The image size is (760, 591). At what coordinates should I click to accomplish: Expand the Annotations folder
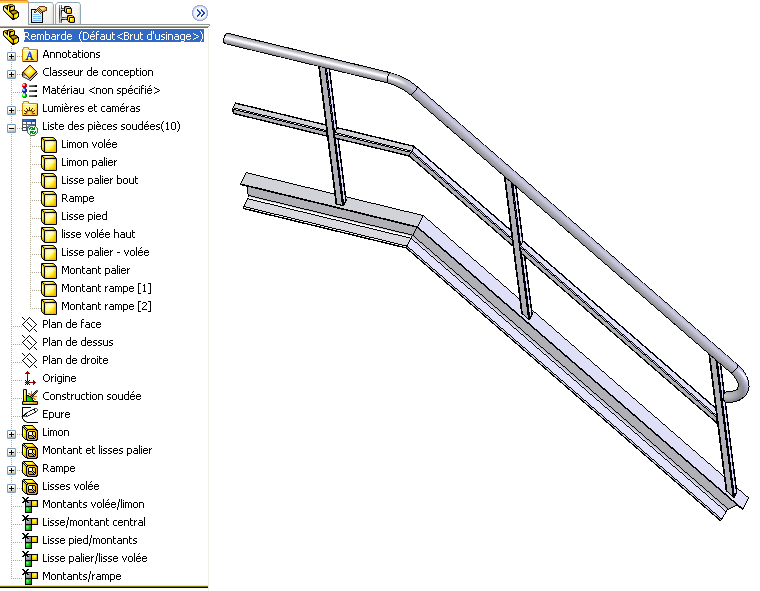tap(11, 56)
